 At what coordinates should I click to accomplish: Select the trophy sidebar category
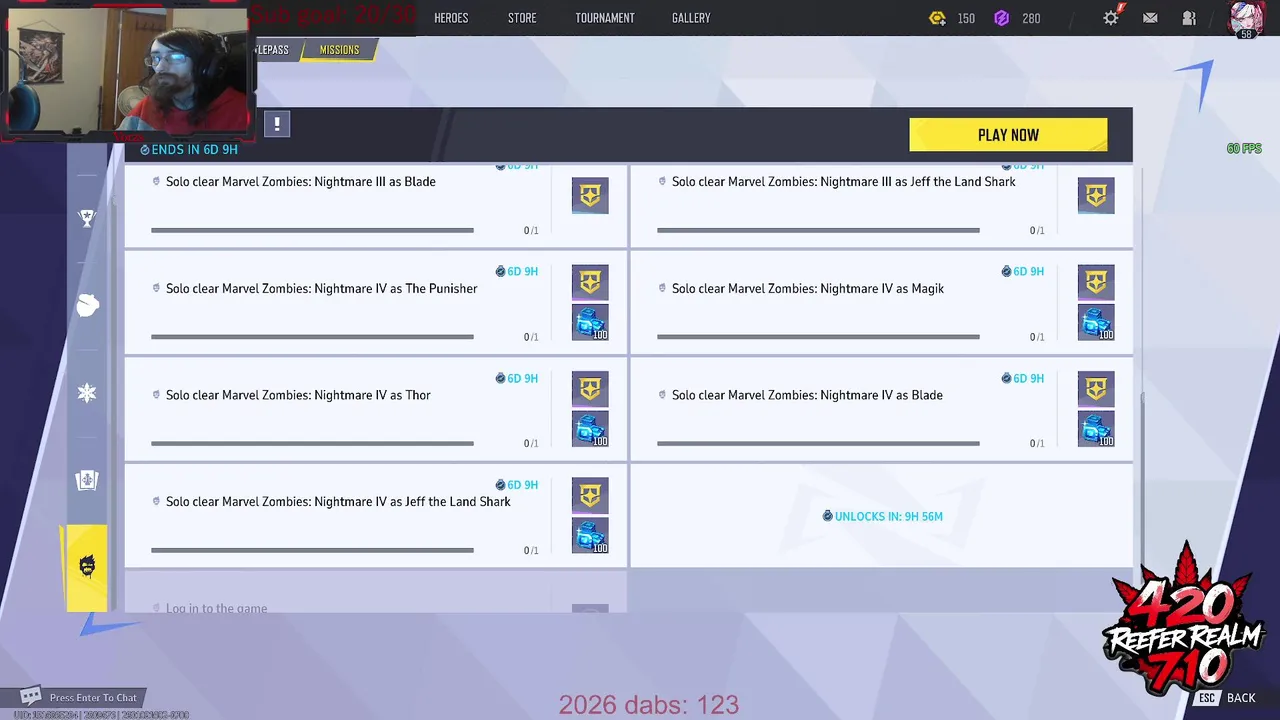pyautogui.click(x=87, y=218)
